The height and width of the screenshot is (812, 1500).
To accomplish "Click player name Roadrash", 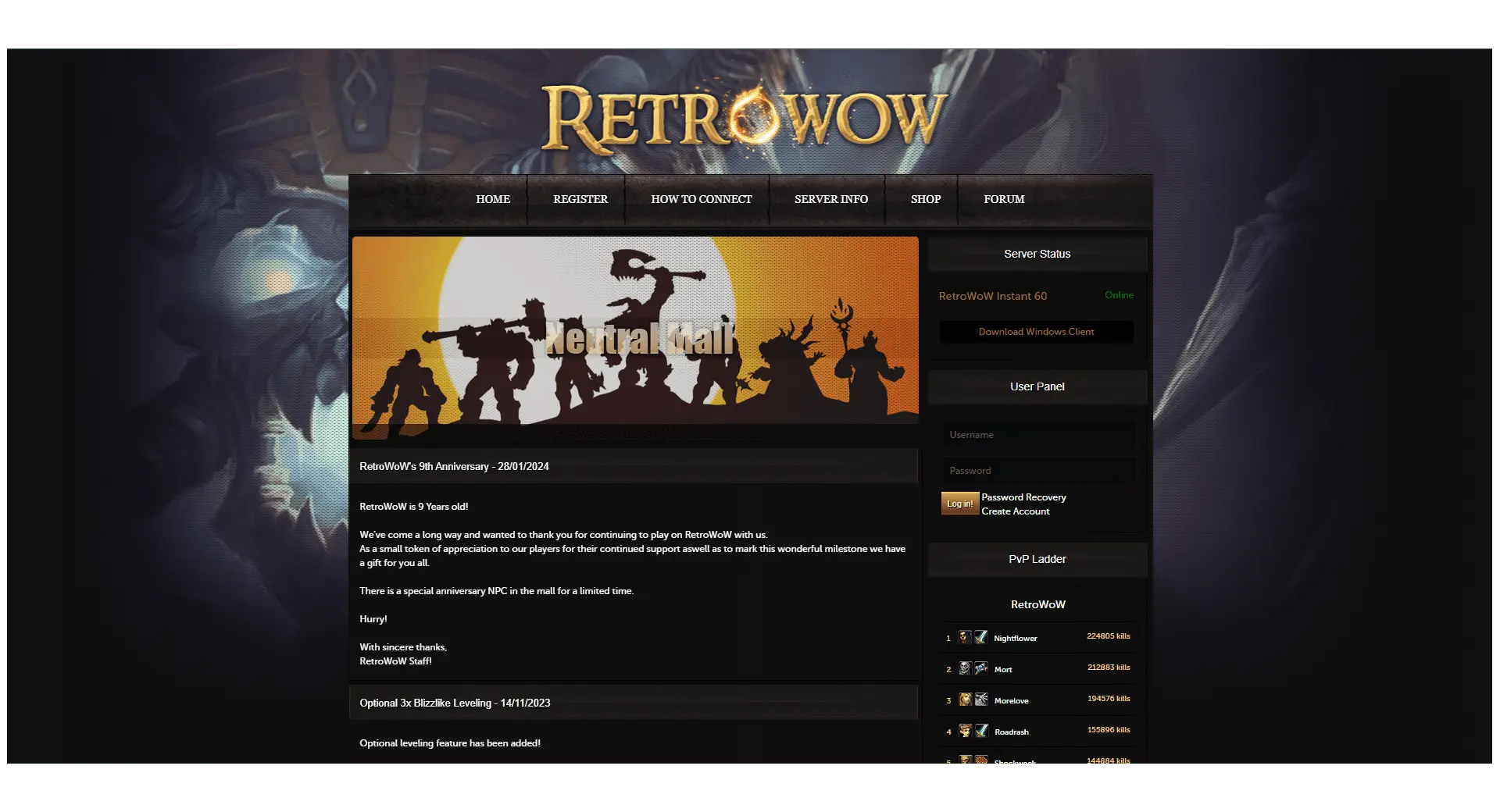I will click(1012, 732).
